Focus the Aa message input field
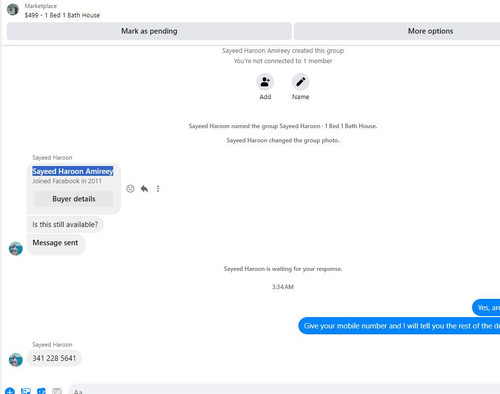Screen dimensions: 500x394 pos(284,389)
